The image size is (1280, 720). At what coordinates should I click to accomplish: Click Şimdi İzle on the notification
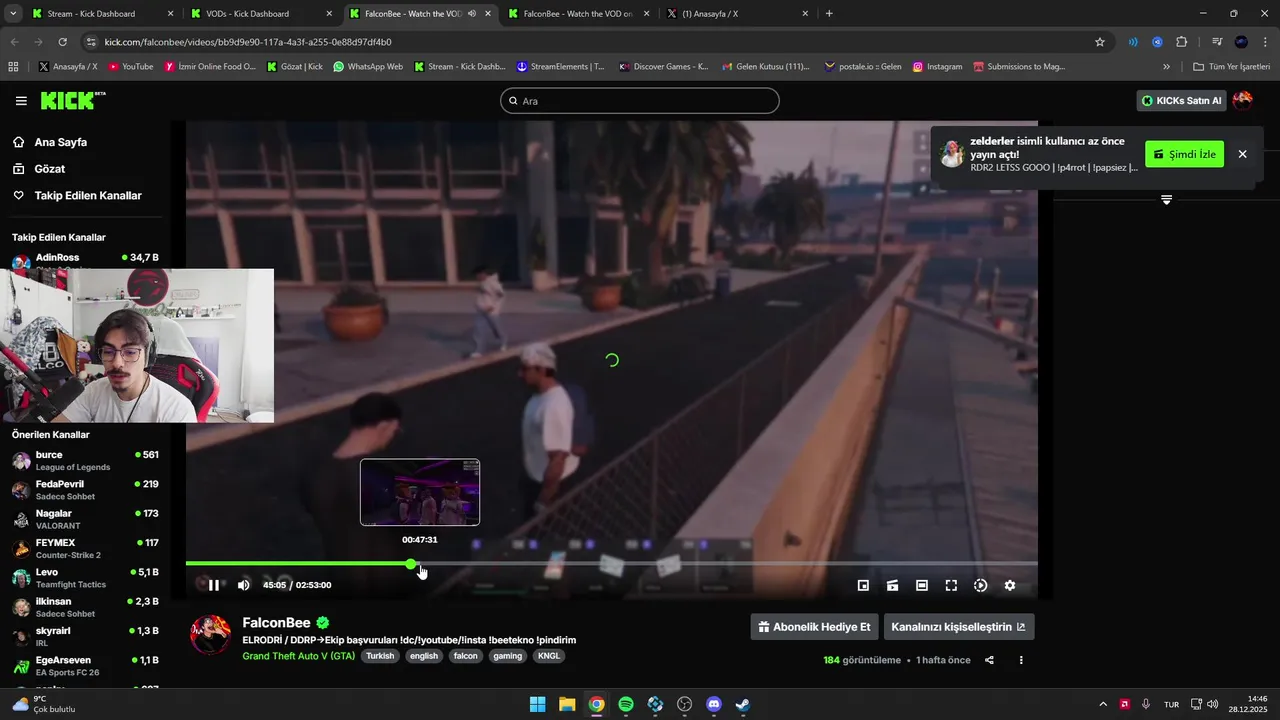pos(1184,154)
